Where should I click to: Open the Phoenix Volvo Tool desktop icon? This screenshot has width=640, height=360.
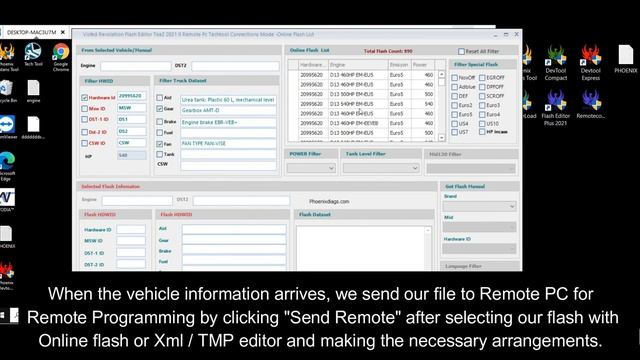[528, 63]
